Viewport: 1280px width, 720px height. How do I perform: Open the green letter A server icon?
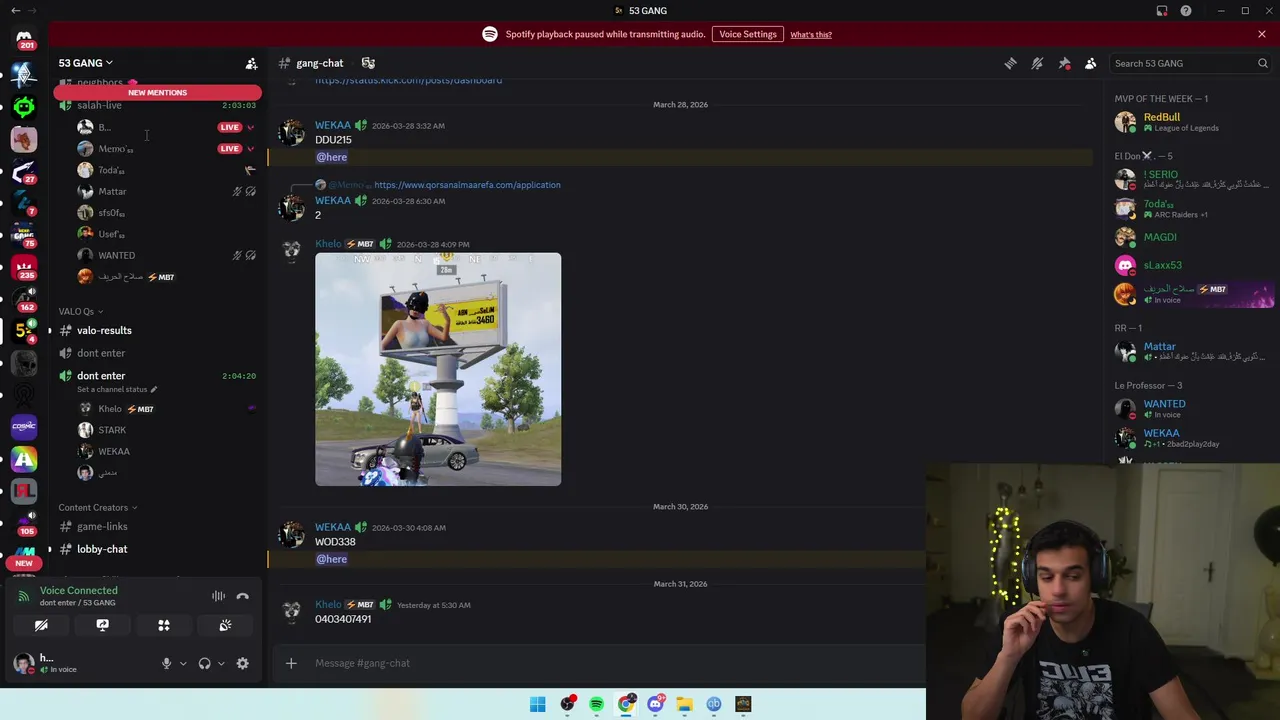[24, 459]
